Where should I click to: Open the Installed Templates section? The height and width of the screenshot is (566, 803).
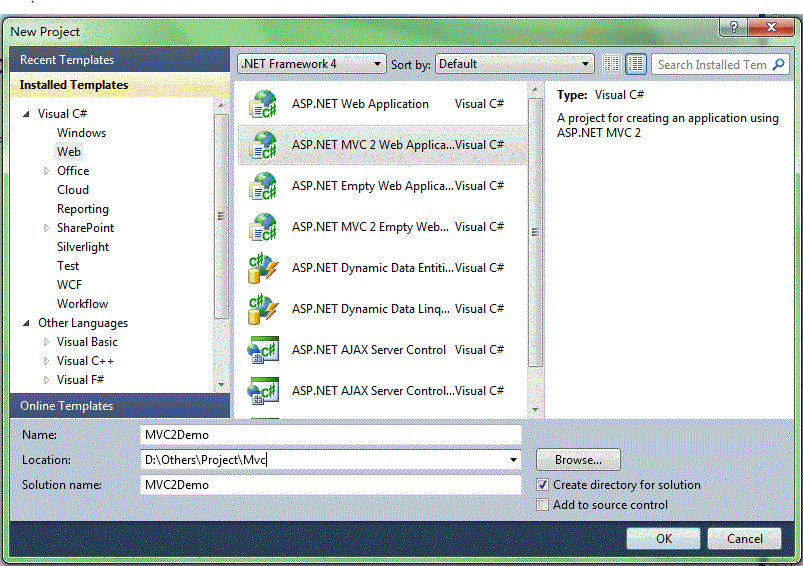pyautogui.click(x=120, y=85)
